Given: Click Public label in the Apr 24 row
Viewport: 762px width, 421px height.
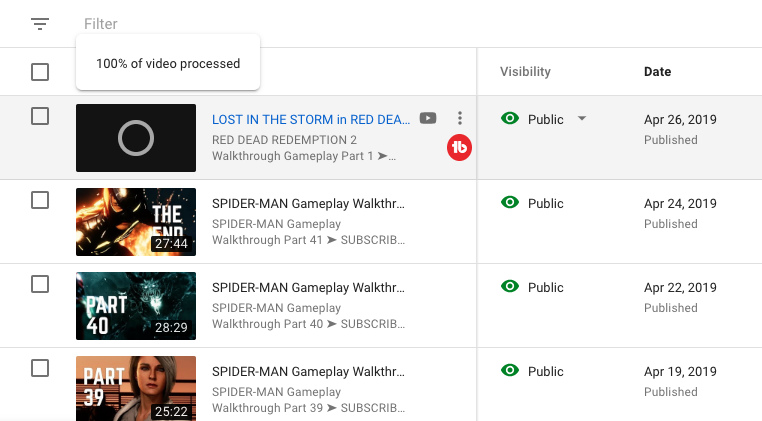Looking at the screenshot, I should point(546,204).
